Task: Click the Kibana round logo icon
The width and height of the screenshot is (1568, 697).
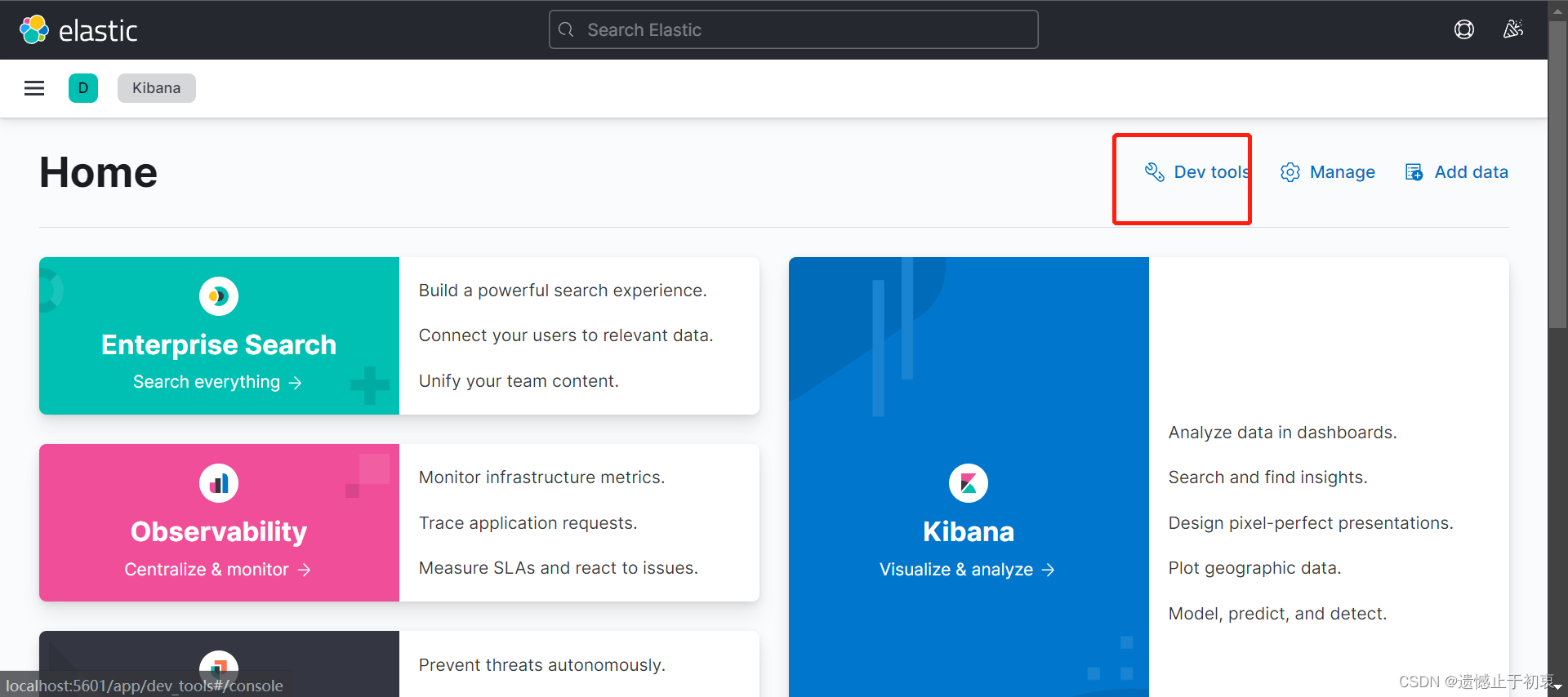Action: 969,483
